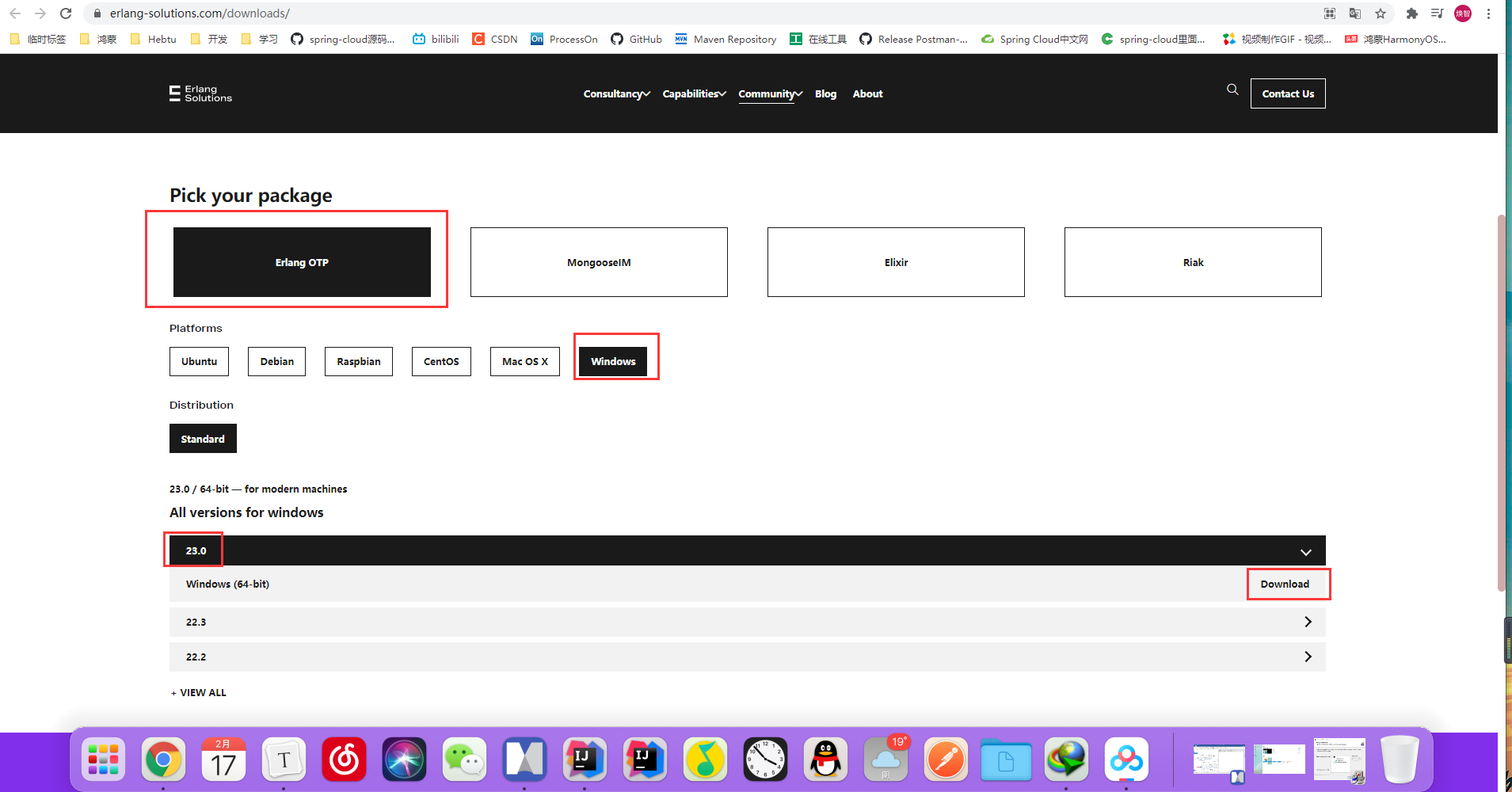Open QQ penguin icon in dock
The image size is (1512, 792).
(x=825, y=760)
